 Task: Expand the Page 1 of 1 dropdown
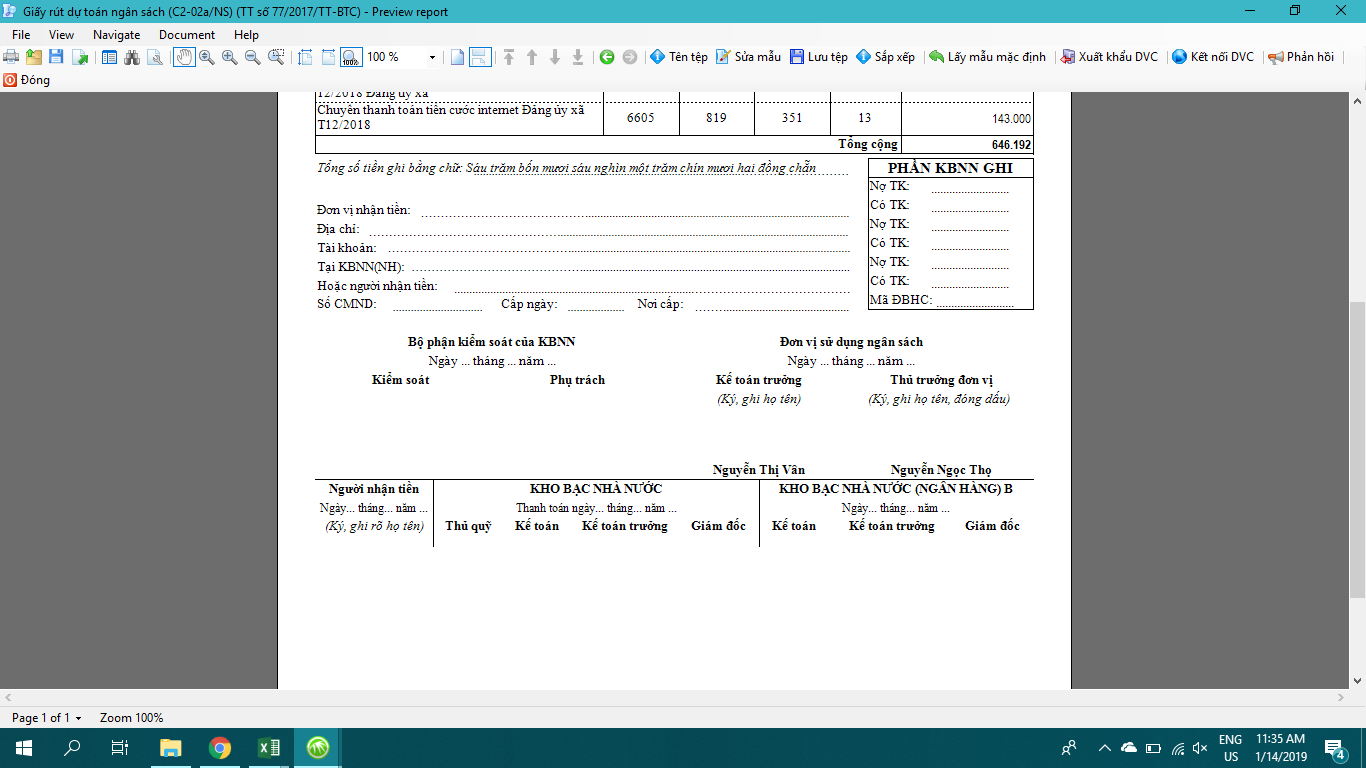(78, 718)
